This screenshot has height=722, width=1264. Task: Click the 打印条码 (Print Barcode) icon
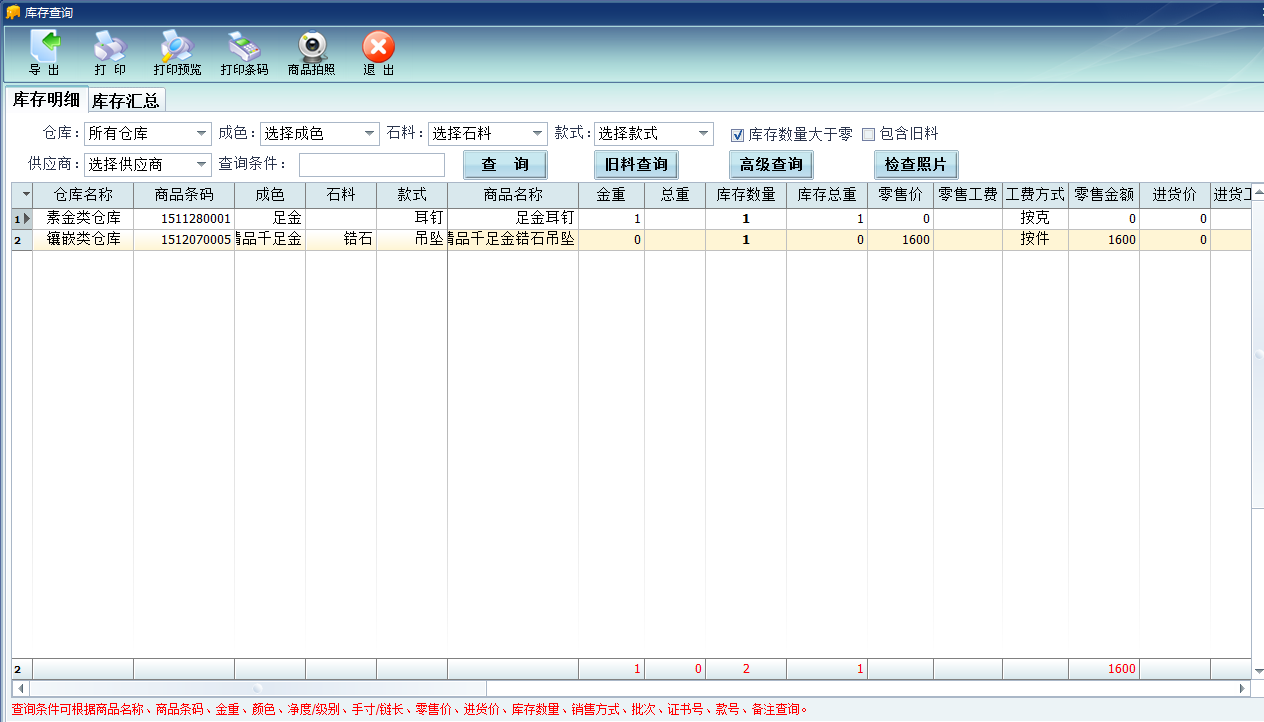tap(244, 48)
